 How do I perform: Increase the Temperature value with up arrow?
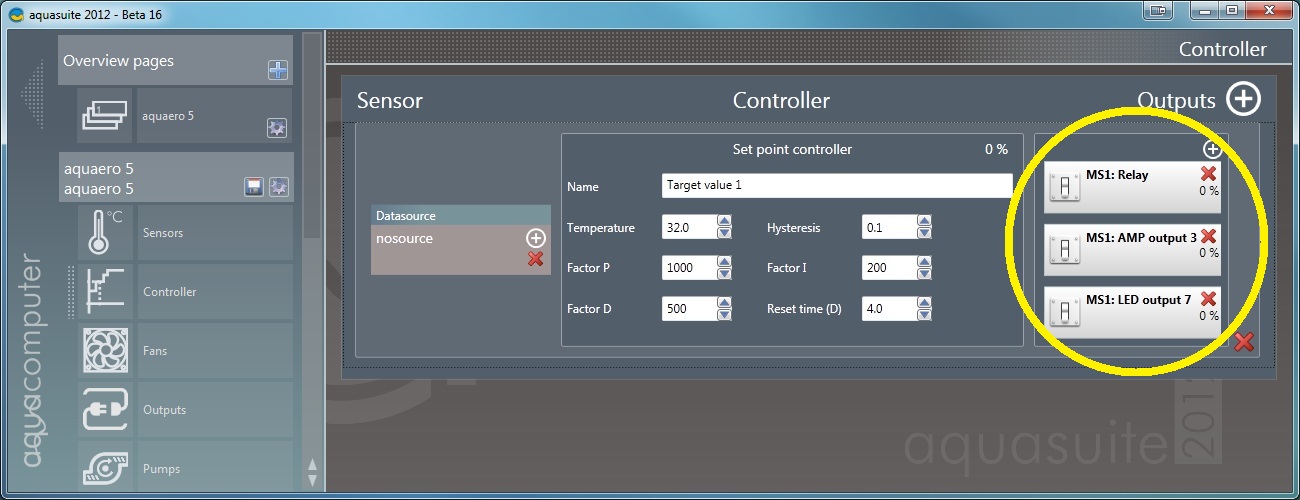(x=724, y=222)
